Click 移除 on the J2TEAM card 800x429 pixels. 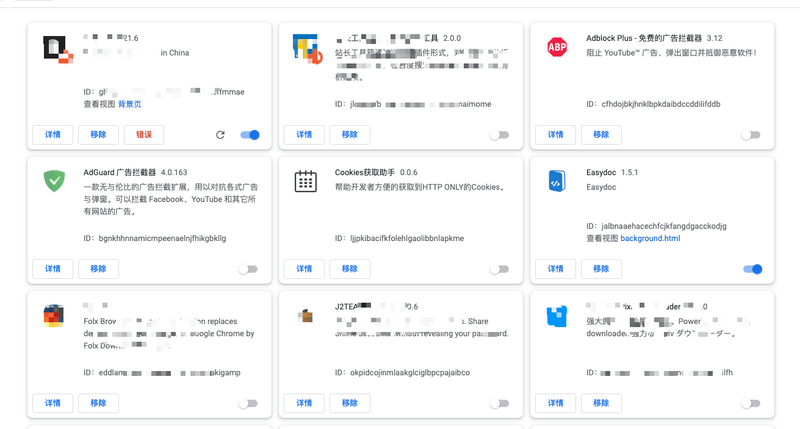point(349,403)
